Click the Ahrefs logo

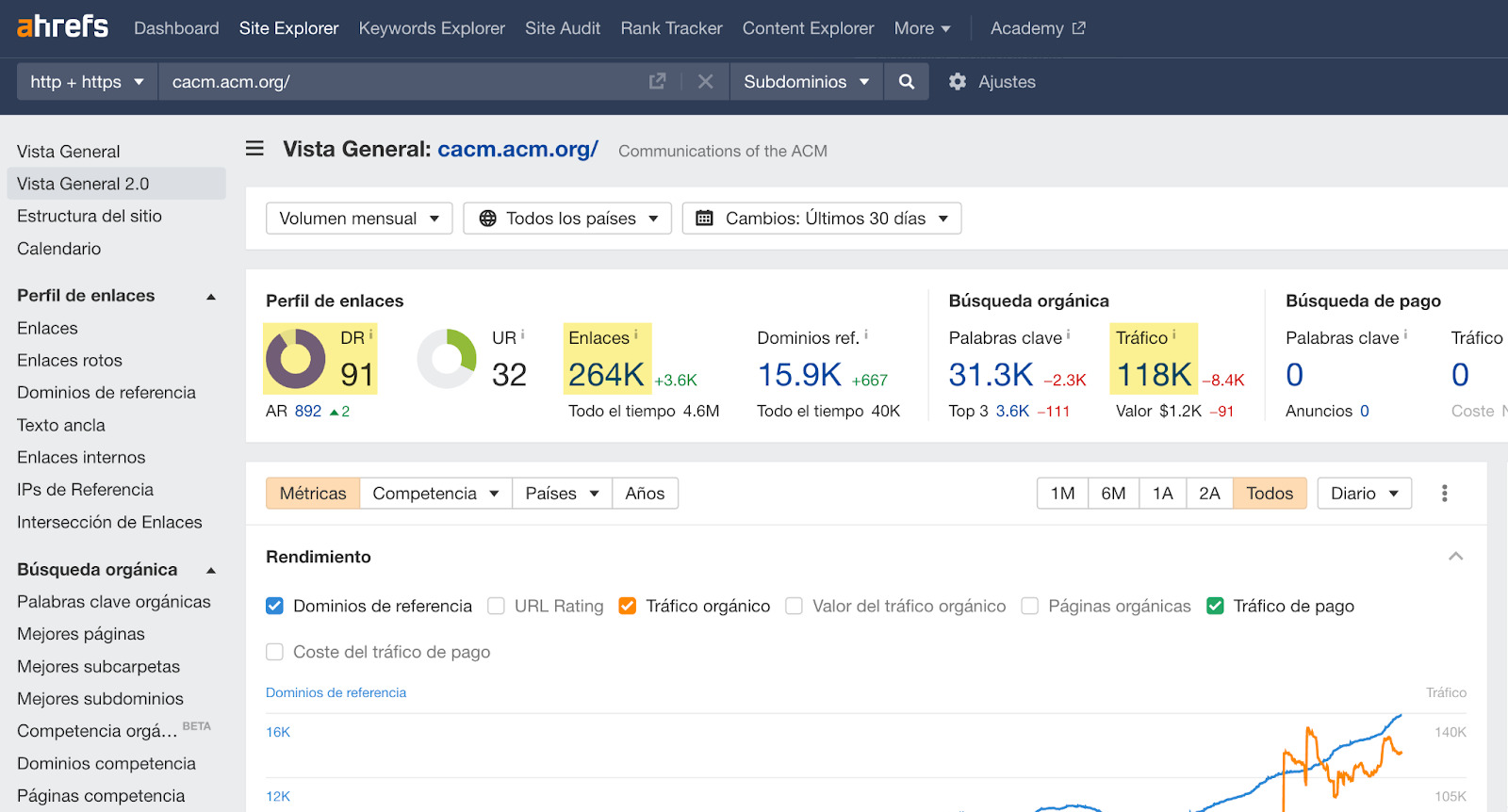(62, 27)
